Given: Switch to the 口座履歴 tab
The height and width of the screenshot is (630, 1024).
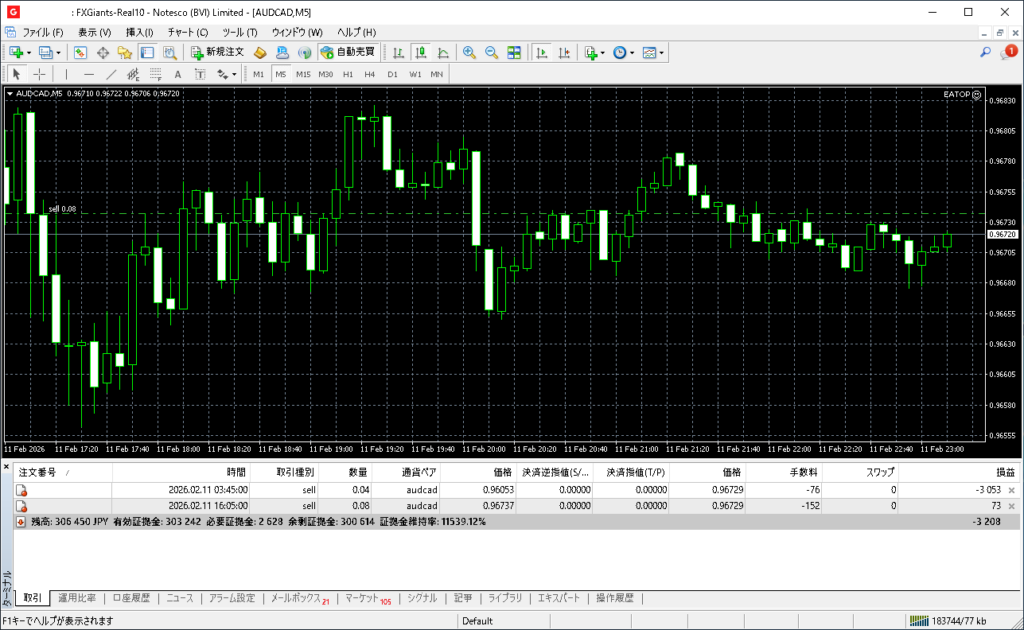Looking at the screenshot, I should point(130,598).
